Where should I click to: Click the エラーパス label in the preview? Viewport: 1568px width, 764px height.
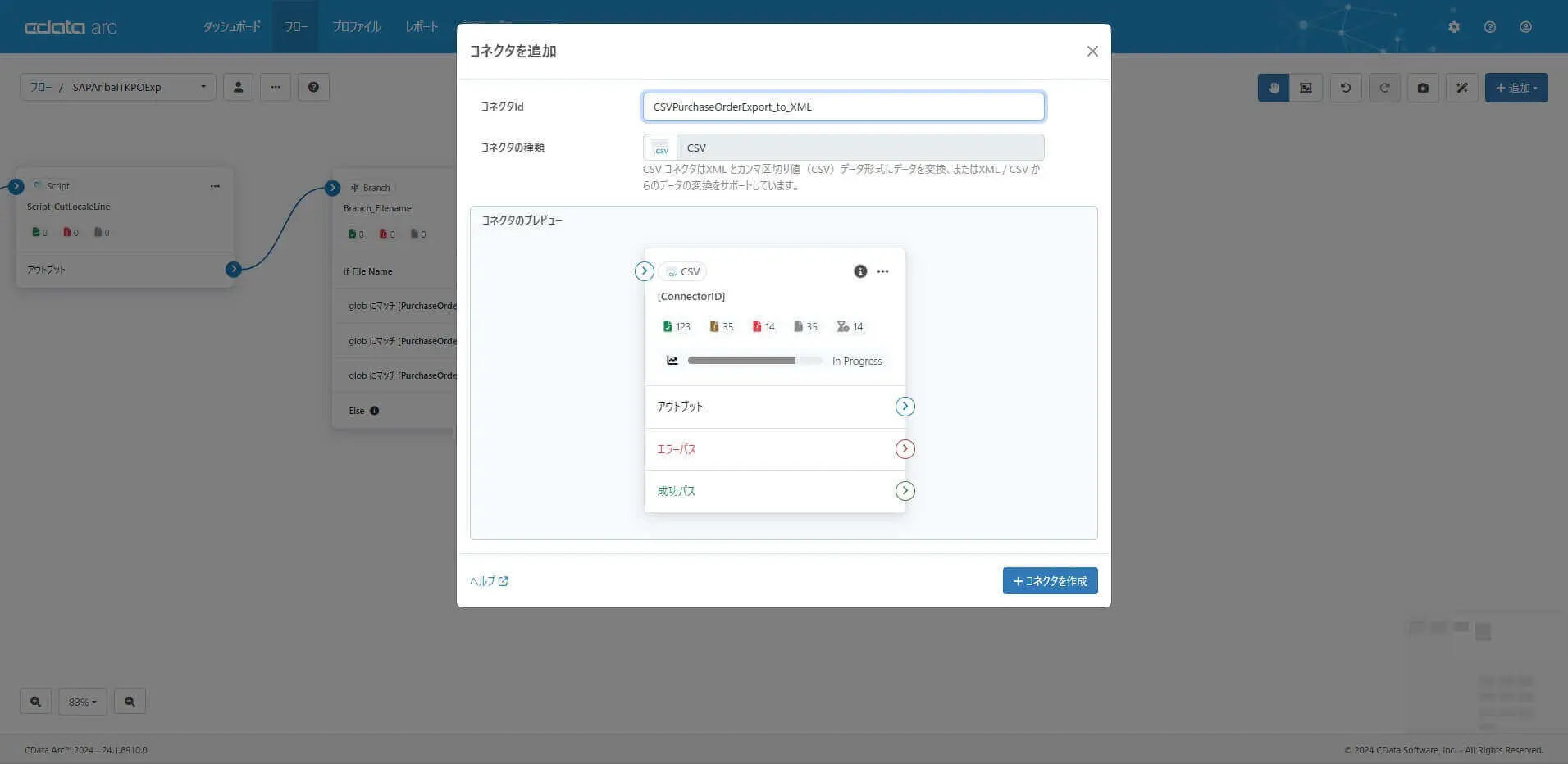(x=677, y=449)
